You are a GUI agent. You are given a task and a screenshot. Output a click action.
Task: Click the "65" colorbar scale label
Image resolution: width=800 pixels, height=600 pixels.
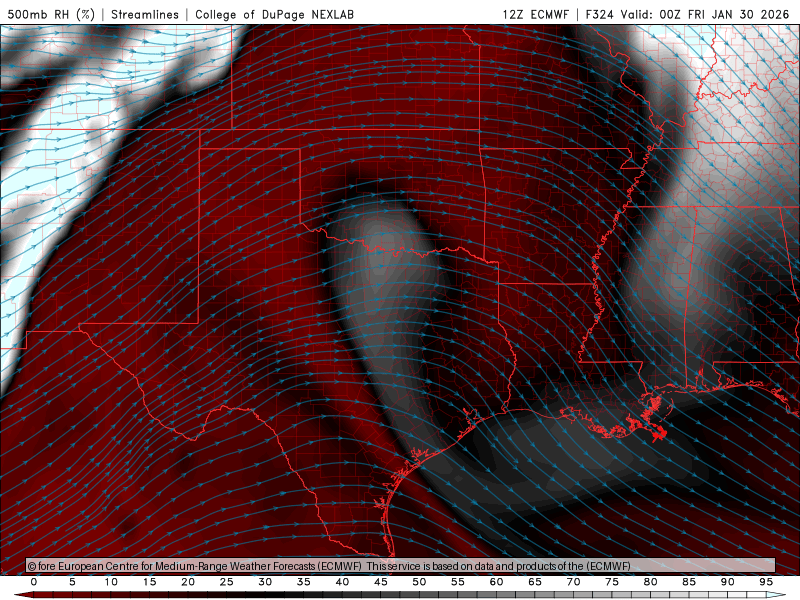point(535,582)
